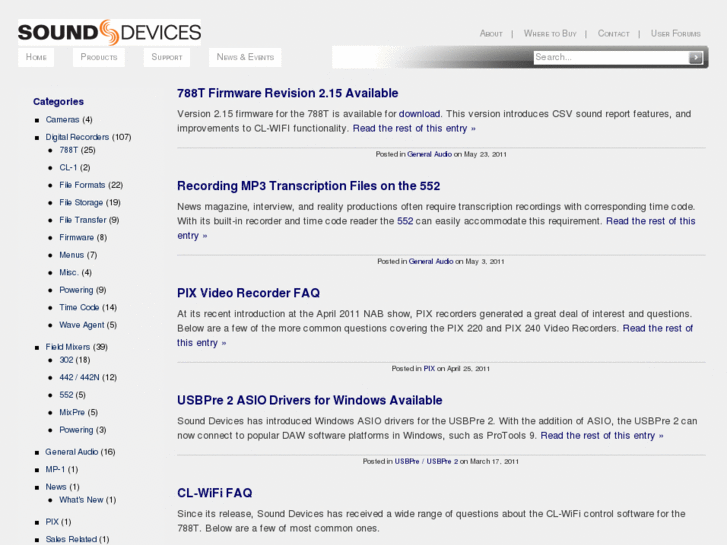The height and width of the screenshot is (545, 727).
Task: Select News category in sidebar
Action: click(56, 487)
